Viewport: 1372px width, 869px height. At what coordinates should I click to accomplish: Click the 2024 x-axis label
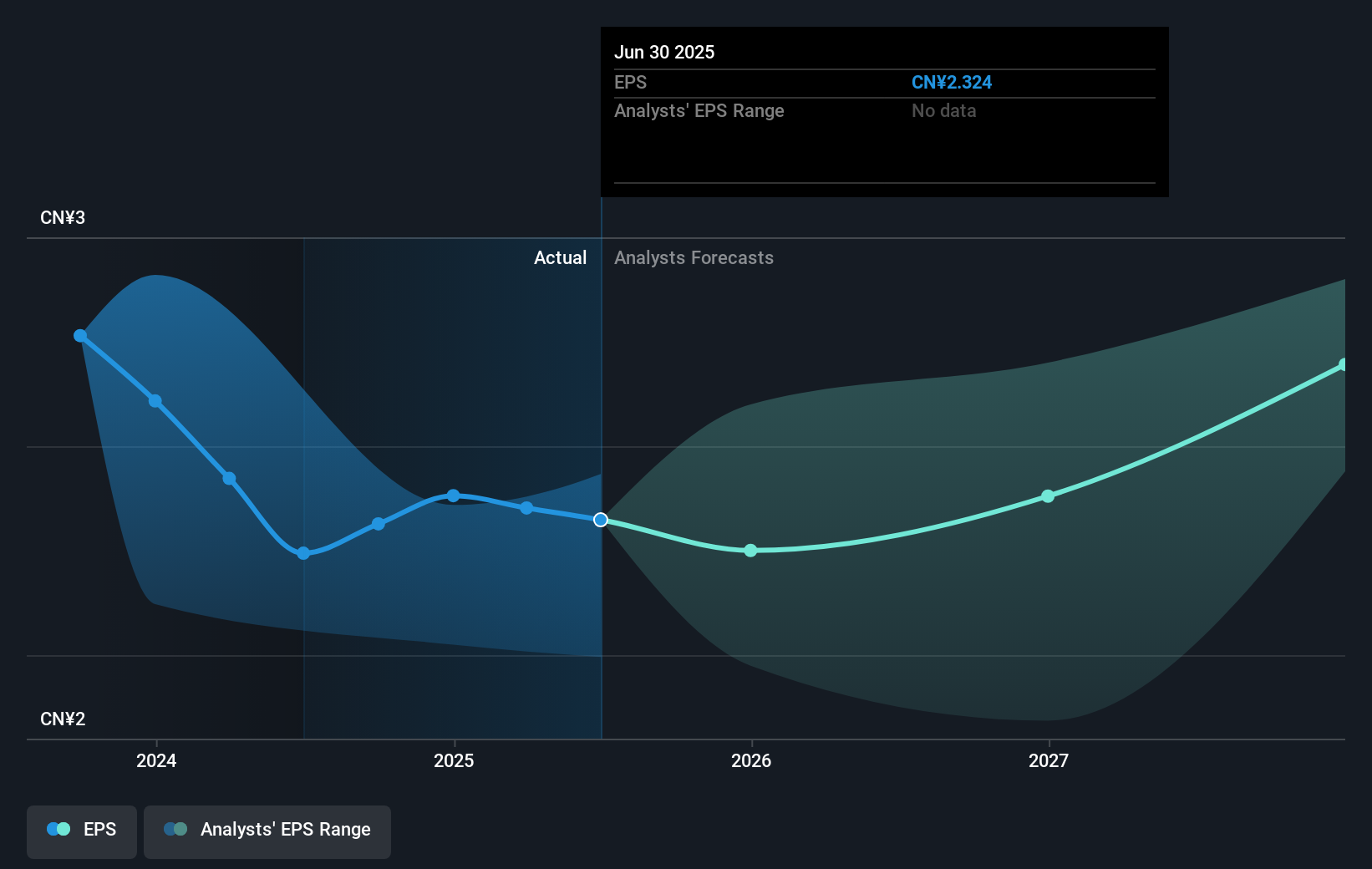coord(156,760)
